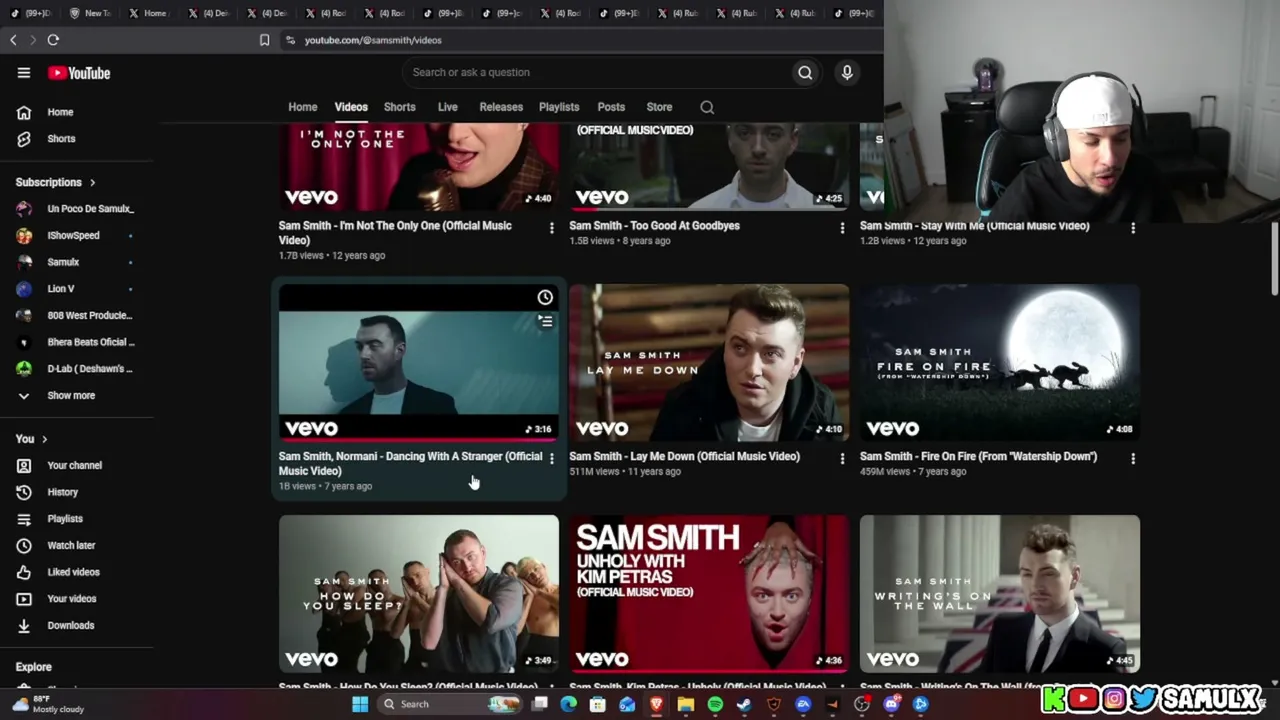Switch to the channel Shorts tab
This screenshot has height=720, width=1280.
coord(400,107)
